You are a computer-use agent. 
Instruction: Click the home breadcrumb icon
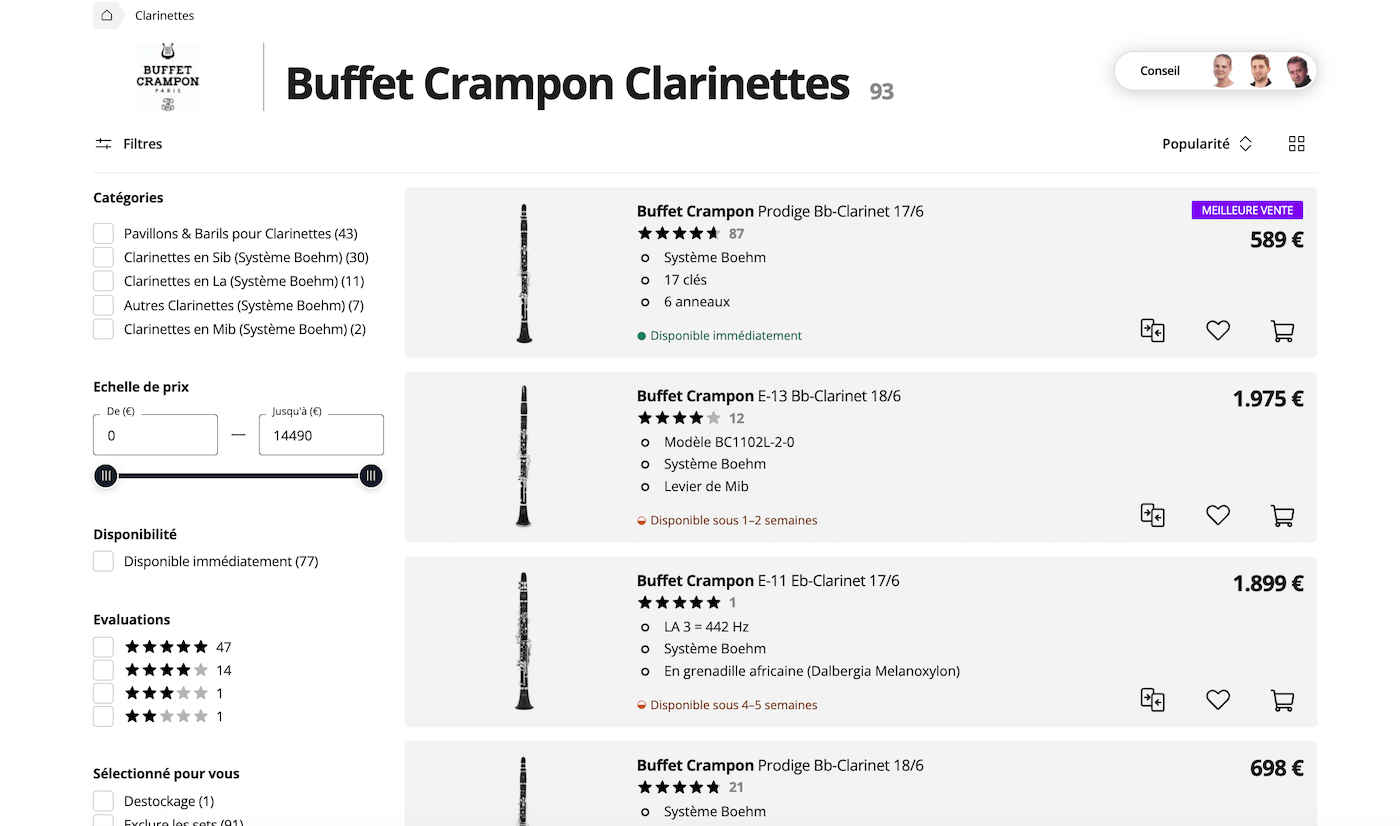(107, 15)
